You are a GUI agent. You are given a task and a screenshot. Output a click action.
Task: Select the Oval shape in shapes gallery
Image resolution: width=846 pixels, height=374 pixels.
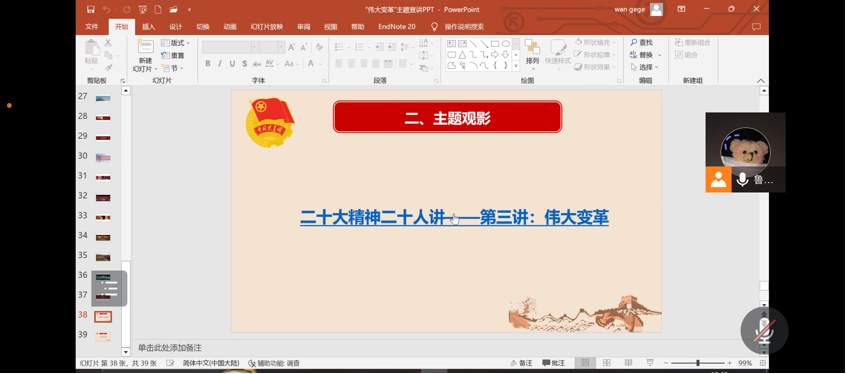(506, 44)
